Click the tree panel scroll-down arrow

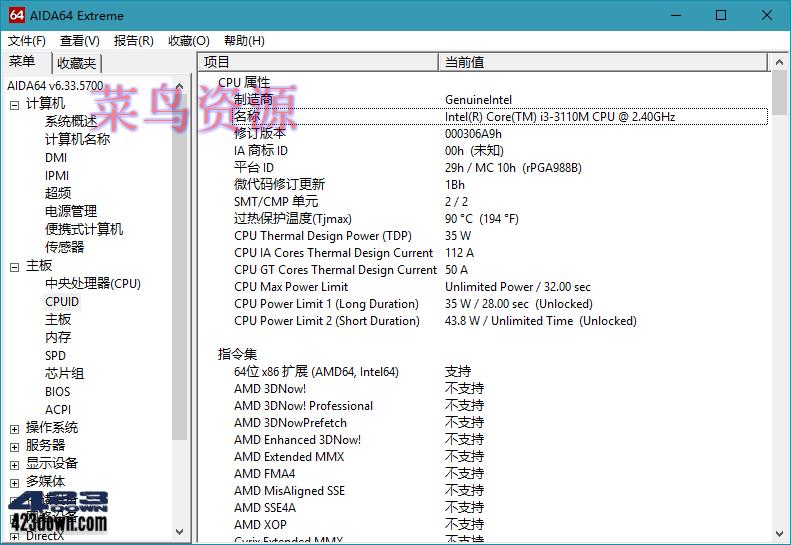pyautogui.click(x=180, y=532)
